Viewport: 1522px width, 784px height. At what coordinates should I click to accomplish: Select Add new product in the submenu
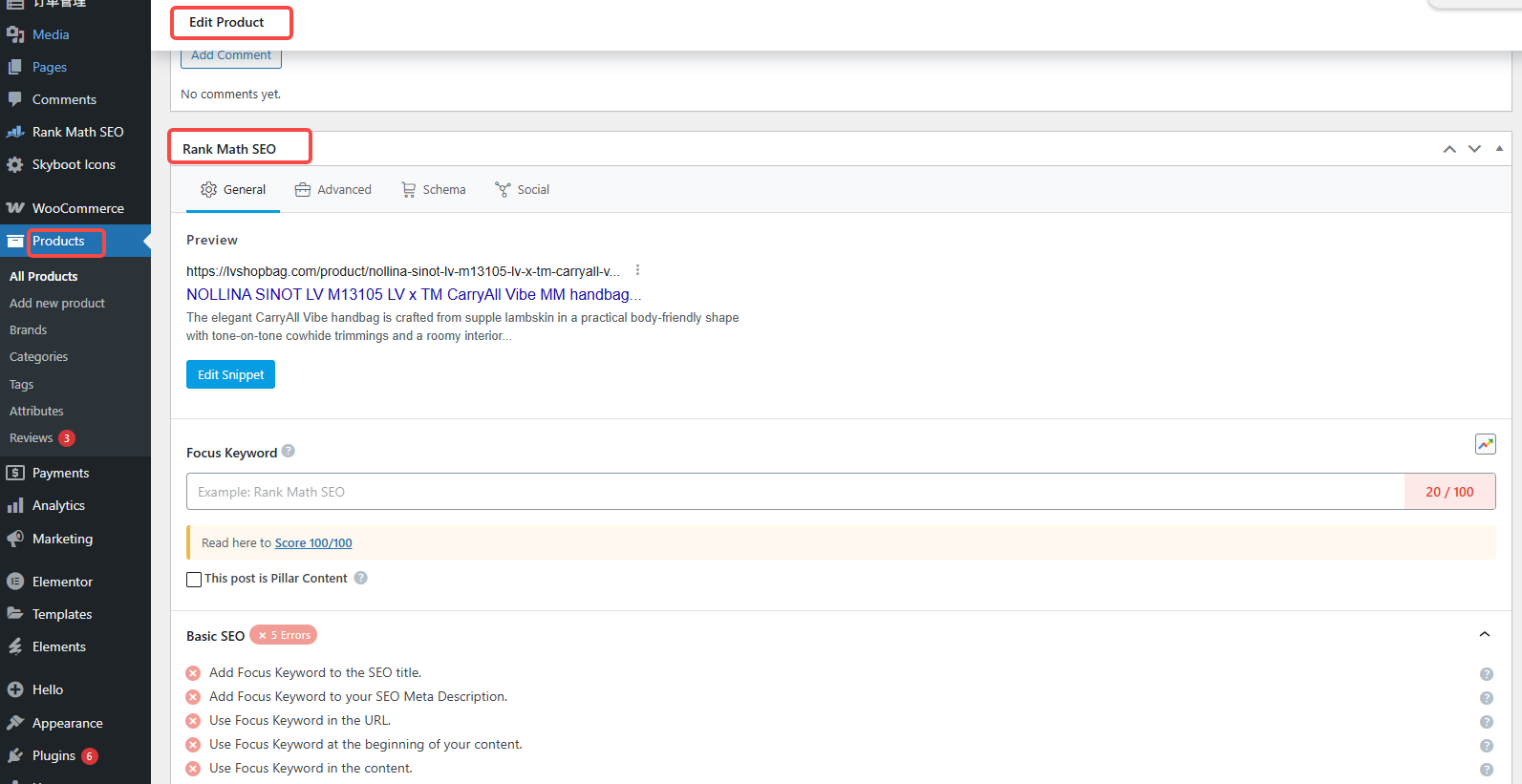point(57,303)
